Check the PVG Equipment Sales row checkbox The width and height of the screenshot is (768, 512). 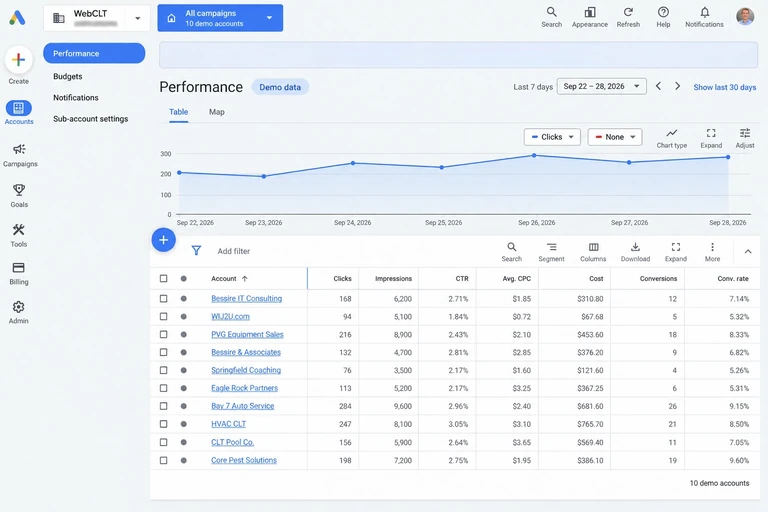(x=164, y=334)
